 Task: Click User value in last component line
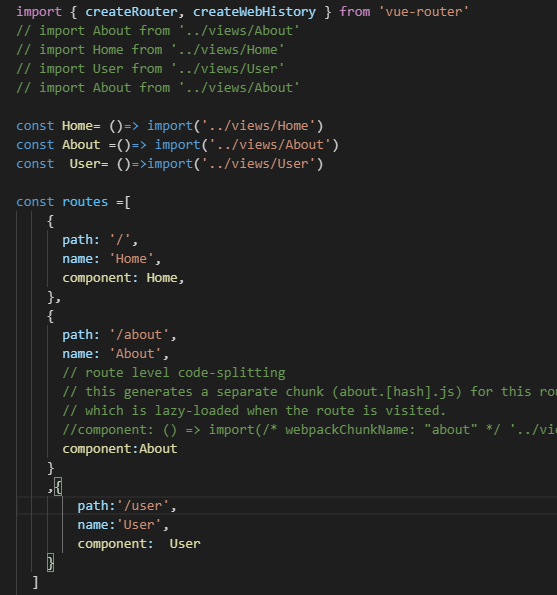(x=185, y=544)
